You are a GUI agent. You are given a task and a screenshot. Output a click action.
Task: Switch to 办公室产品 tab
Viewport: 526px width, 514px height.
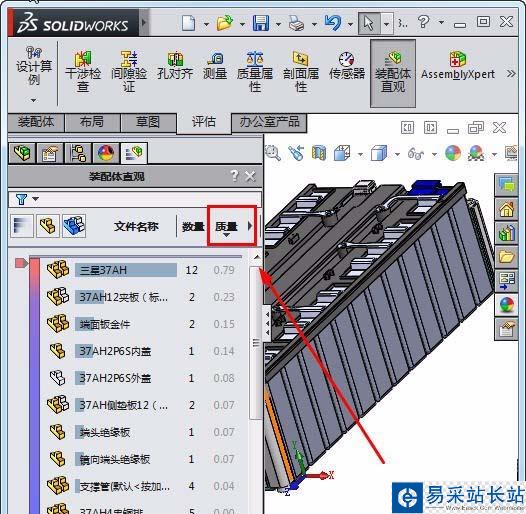(x=269, y=122)
